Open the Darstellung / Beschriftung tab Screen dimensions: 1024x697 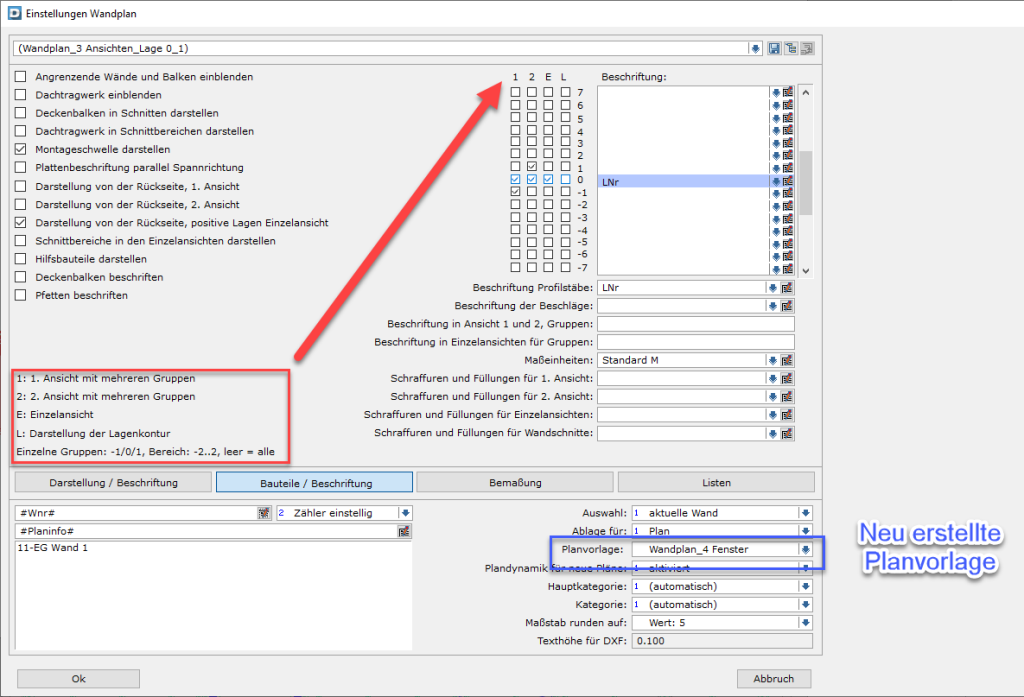point(113,483)
